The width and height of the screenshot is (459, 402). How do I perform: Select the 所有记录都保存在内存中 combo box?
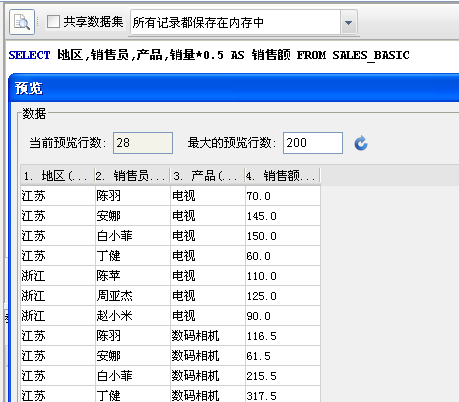click(x=244, y=22)
